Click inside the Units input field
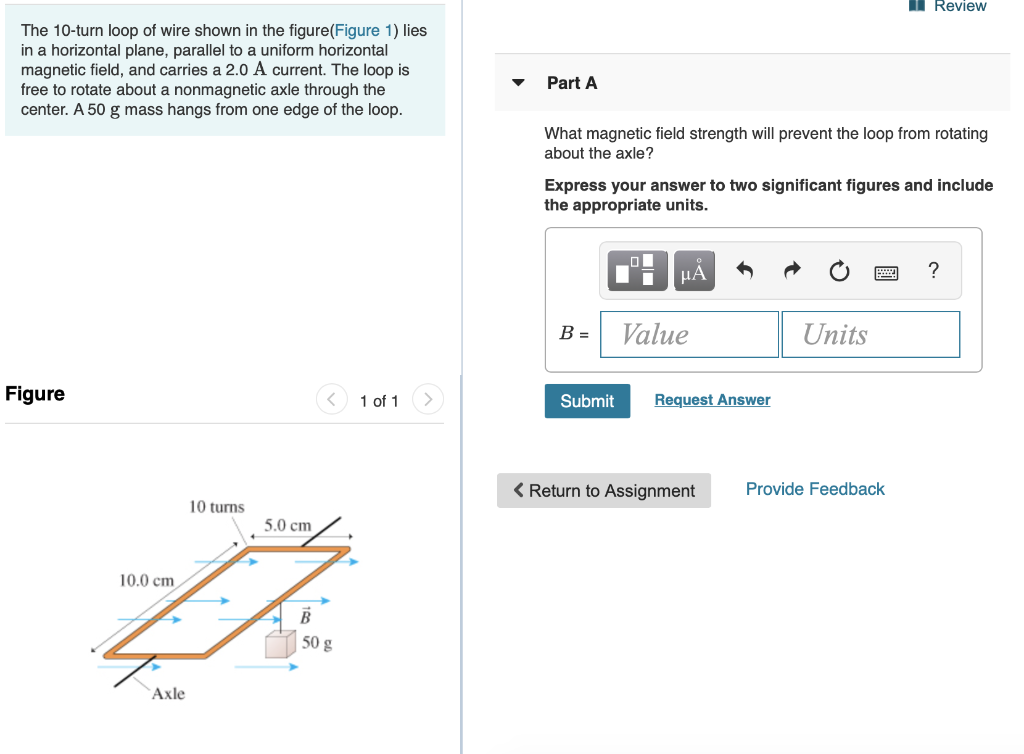Viewport: 1024px width, 754px height. tap(870, 333)
